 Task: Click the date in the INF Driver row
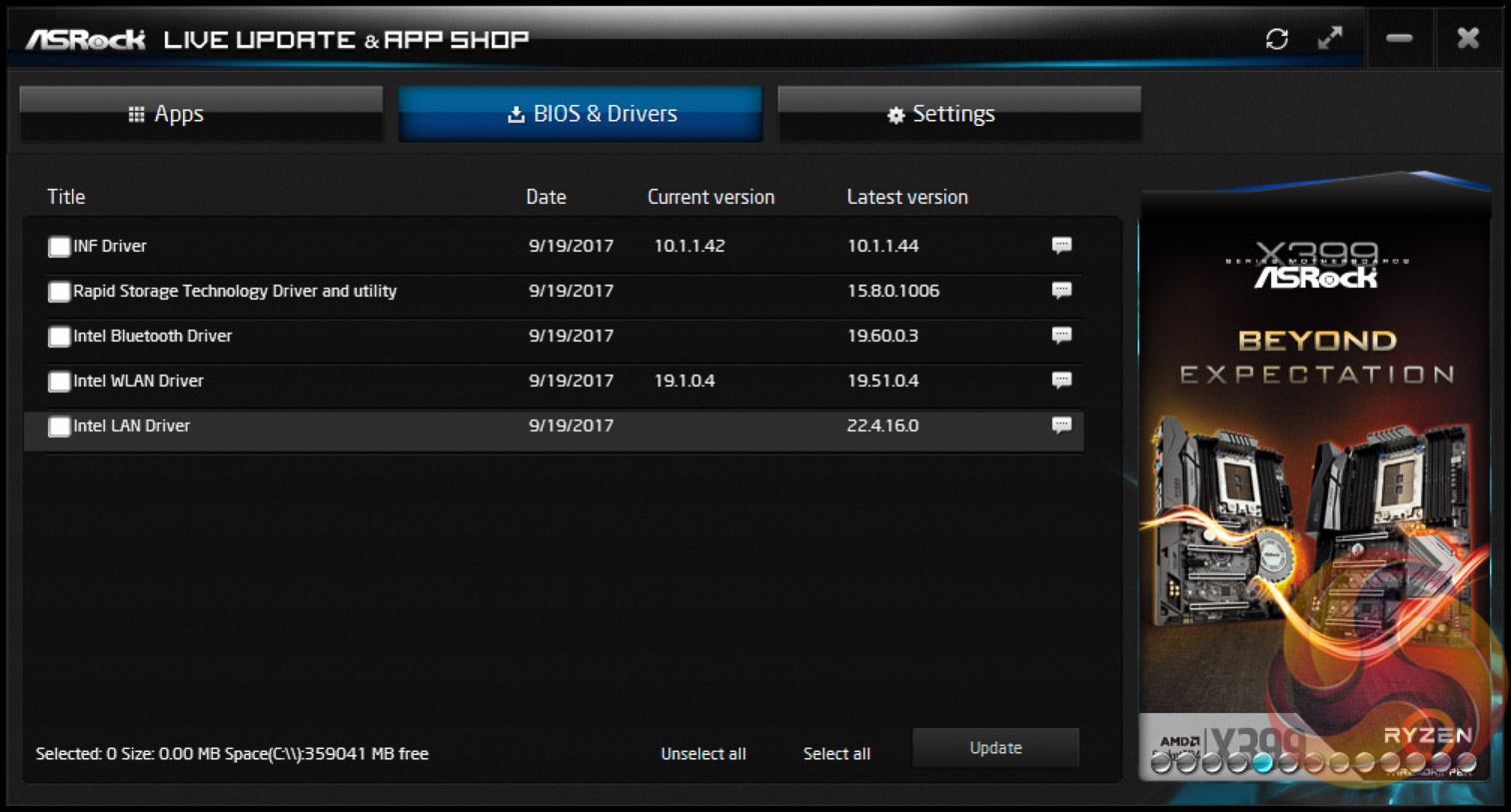571,246
